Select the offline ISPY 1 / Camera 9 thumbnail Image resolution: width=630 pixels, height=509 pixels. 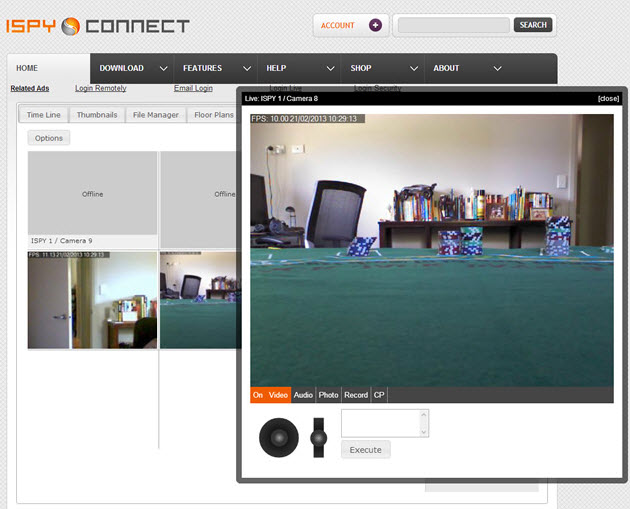pos(92,194)
